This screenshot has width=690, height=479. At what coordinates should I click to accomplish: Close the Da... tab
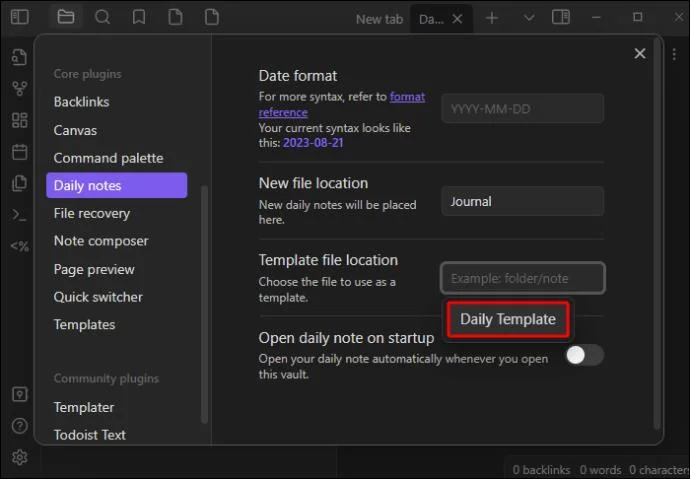[x=457, y=19]
